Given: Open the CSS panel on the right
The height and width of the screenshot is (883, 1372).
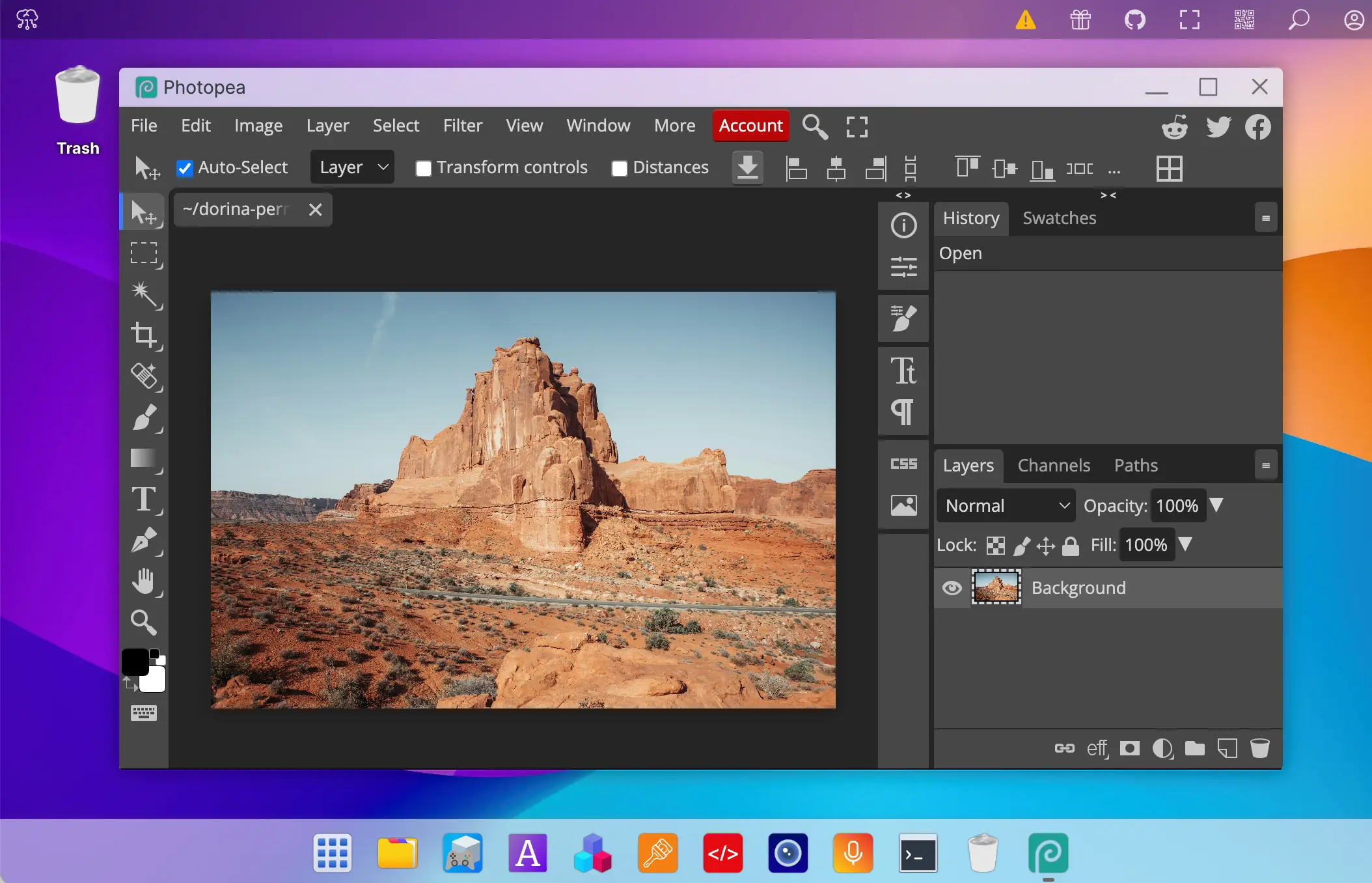Looking at the screenshot, I should click(x=903, y=463).
